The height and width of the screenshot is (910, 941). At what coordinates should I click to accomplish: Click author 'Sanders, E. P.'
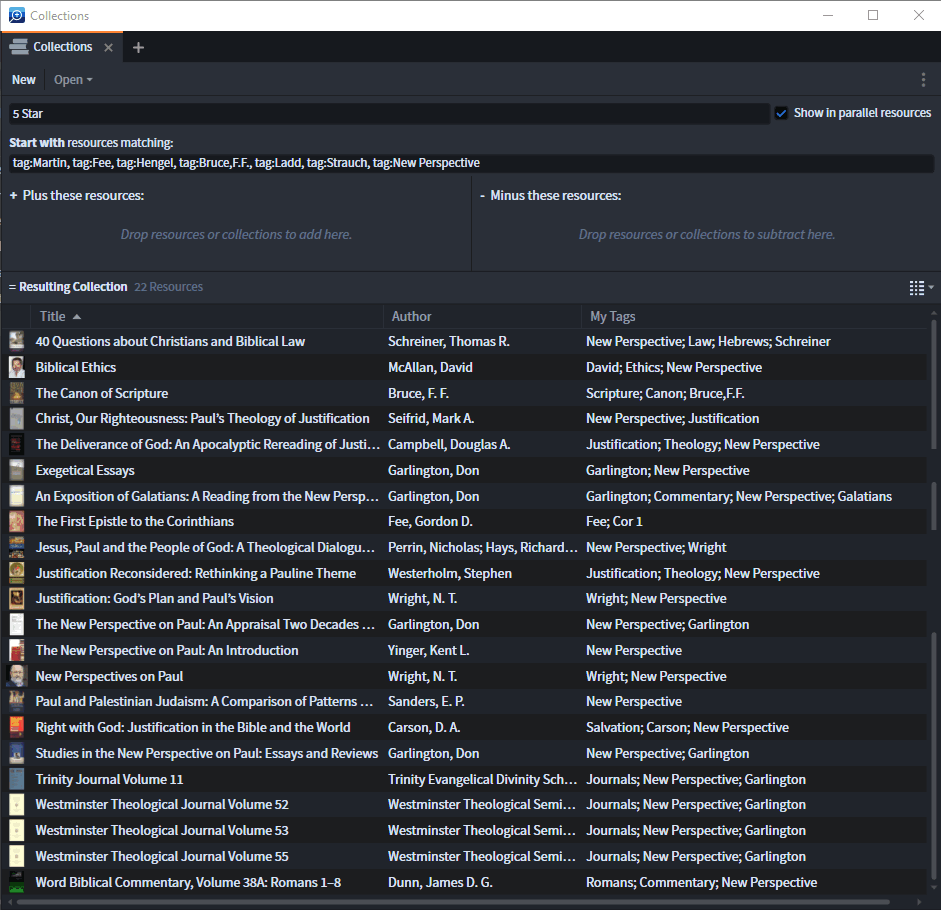426,701
